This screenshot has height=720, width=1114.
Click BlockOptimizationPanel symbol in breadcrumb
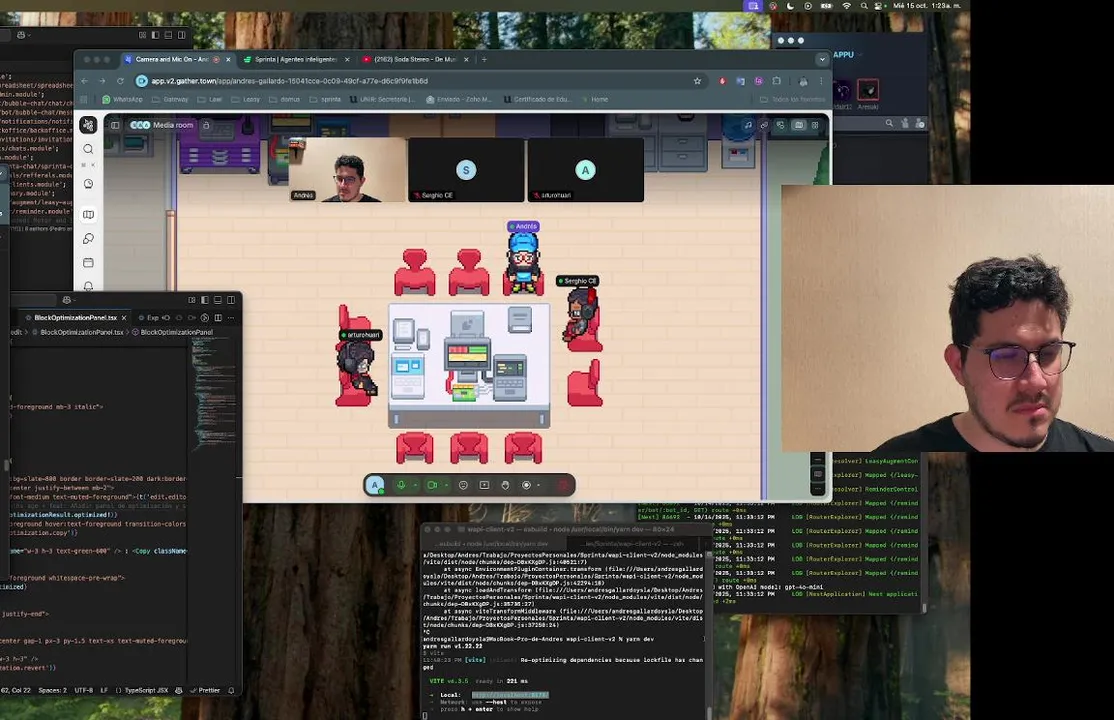point(176,332)
